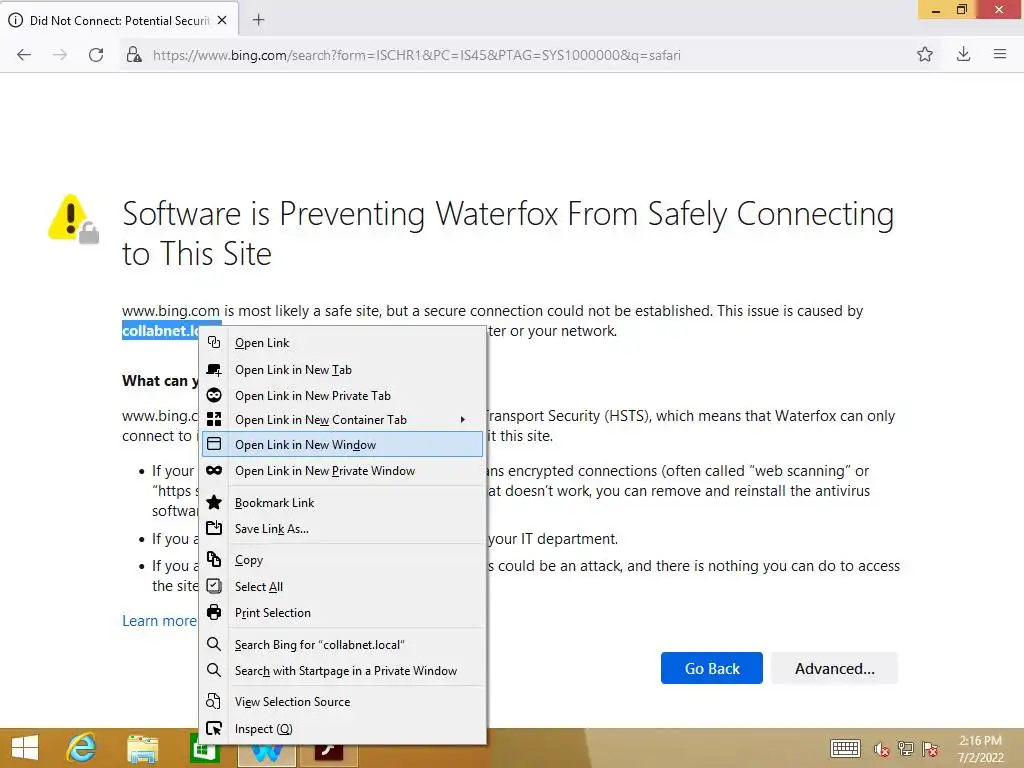1024x768 pixels.
Task: Click the error heading text
Action: pos(508,233)
